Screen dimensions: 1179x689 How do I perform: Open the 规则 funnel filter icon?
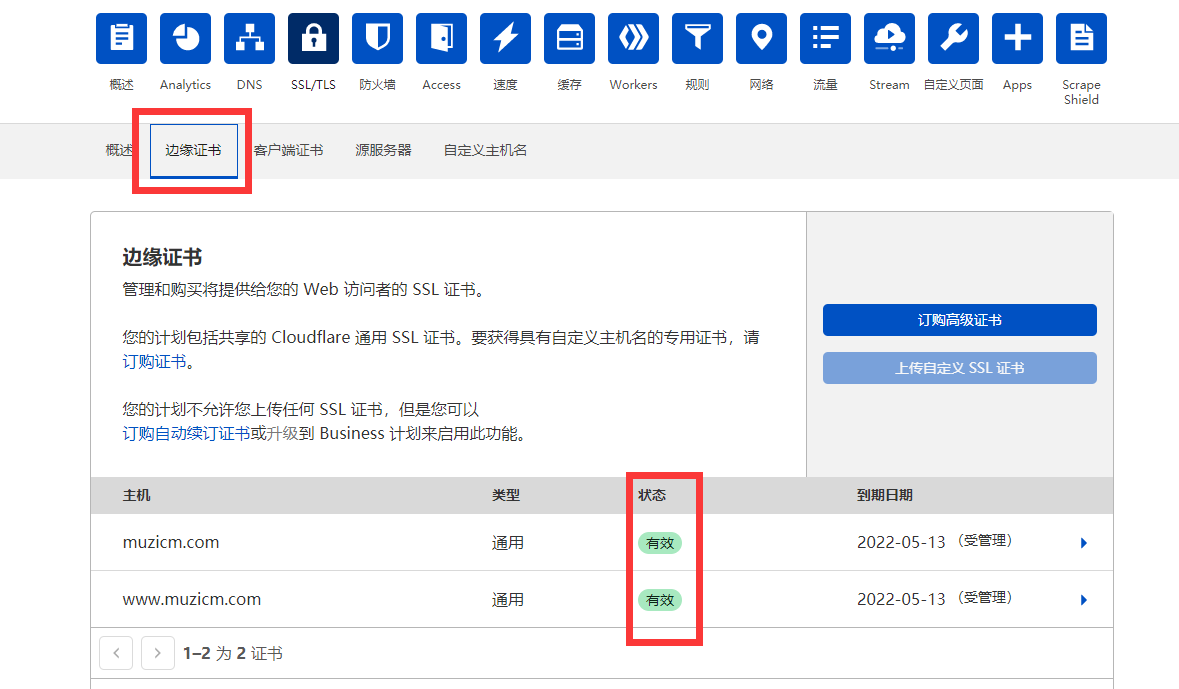click(697, 38)
